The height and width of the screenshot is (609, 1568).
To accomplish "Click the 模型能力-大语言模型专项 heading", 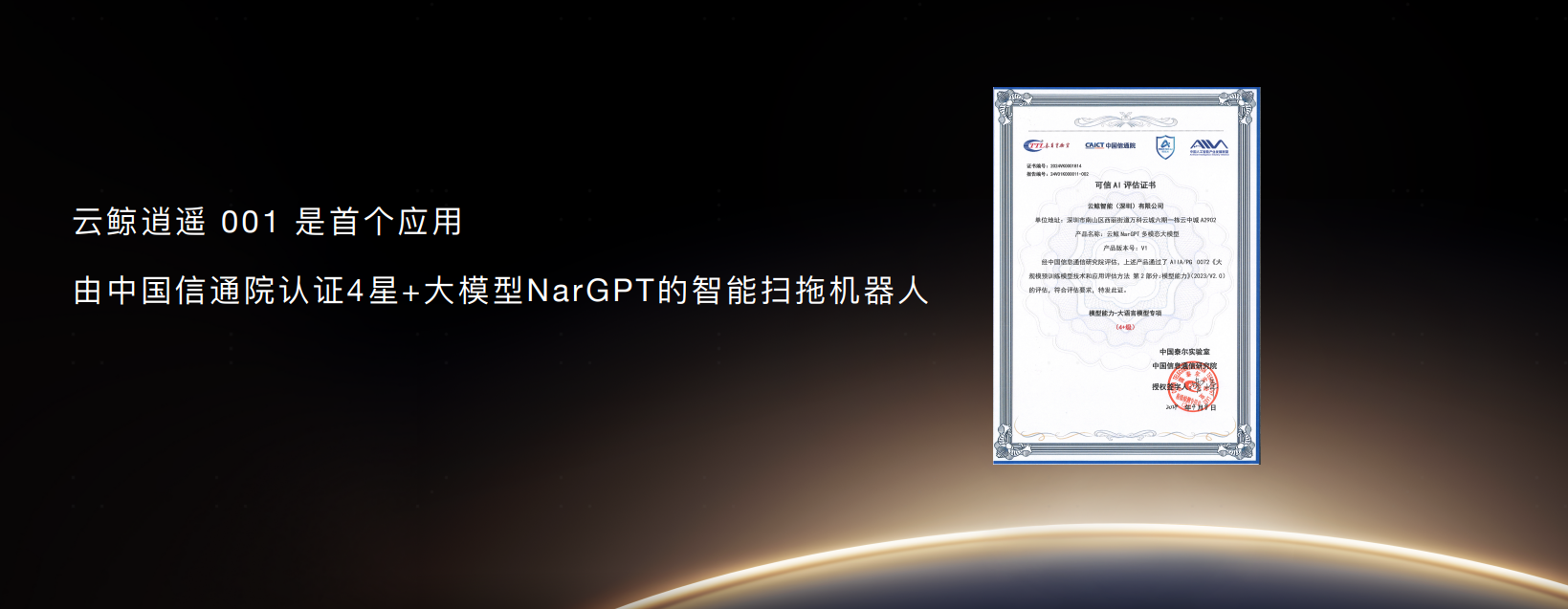I will [x=1125, y=313].
